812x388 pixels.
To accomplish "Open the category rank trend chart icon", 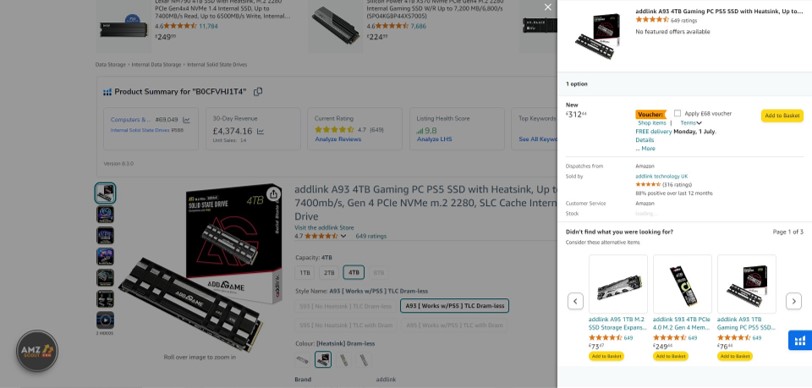I will (x=186, y=120).
